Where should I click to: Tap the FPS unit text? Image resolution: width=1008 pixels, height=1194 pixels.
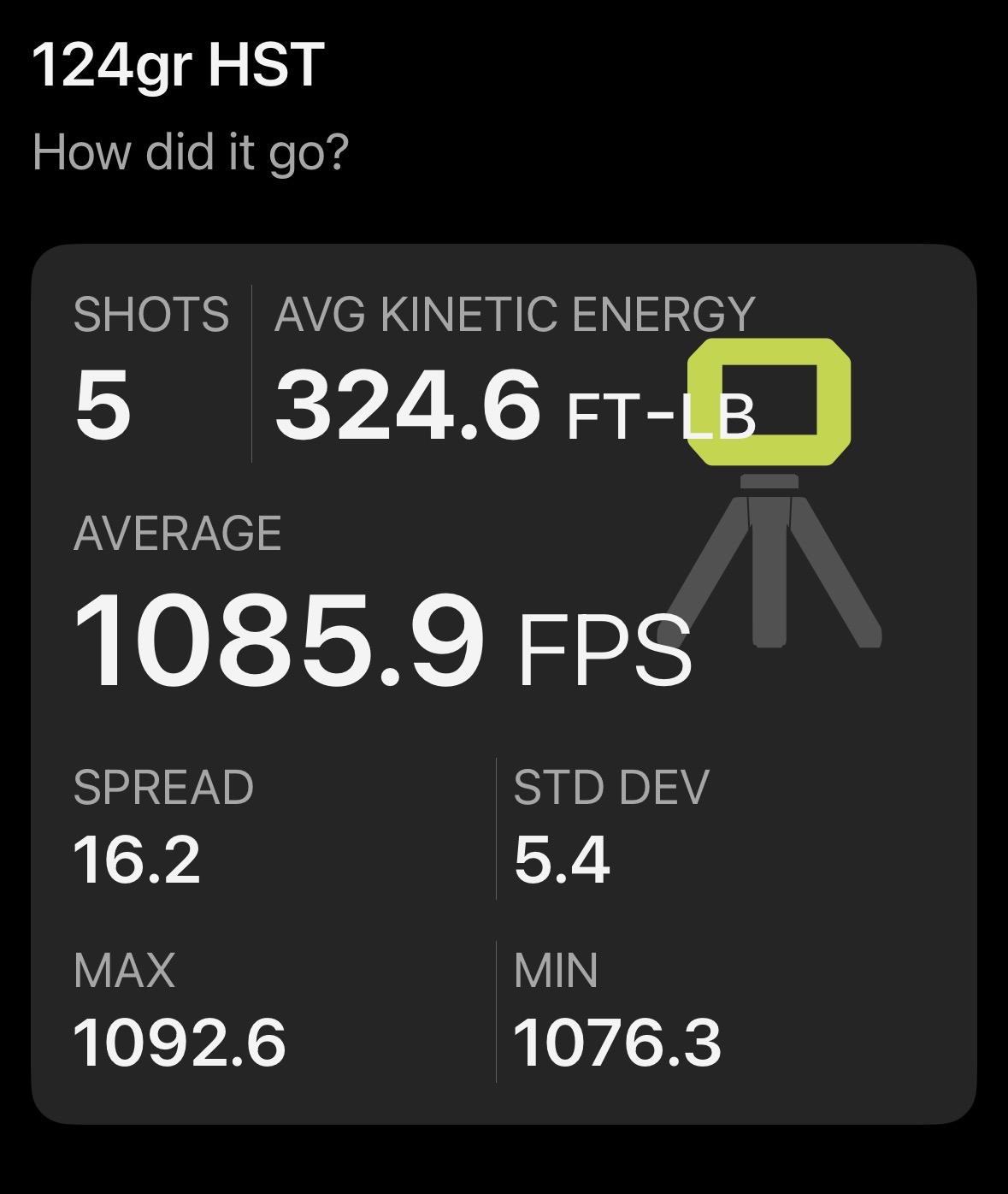click(604, 650)
